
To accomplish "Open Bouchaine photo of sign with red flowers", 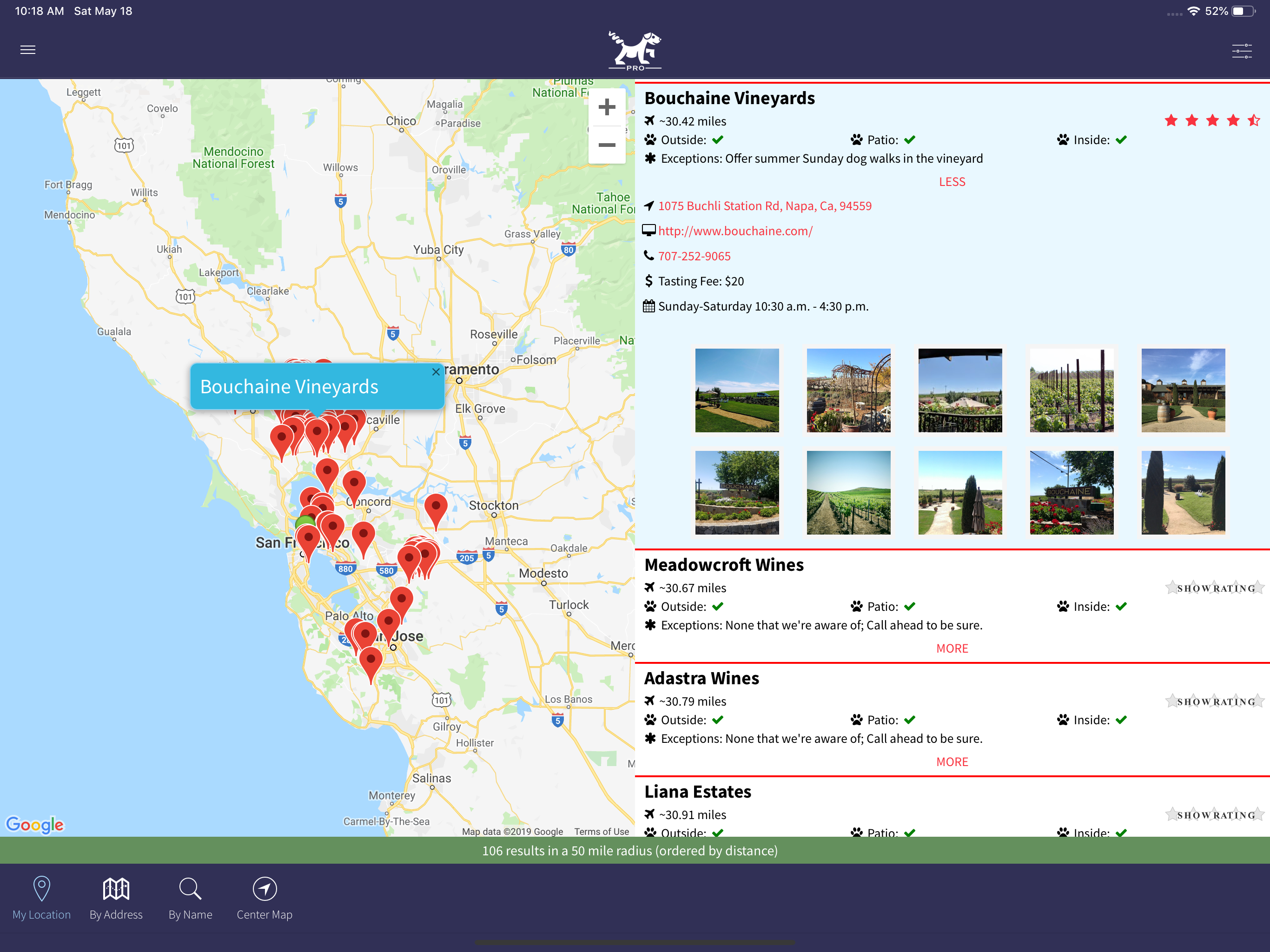I will [x=1072, y=493].
